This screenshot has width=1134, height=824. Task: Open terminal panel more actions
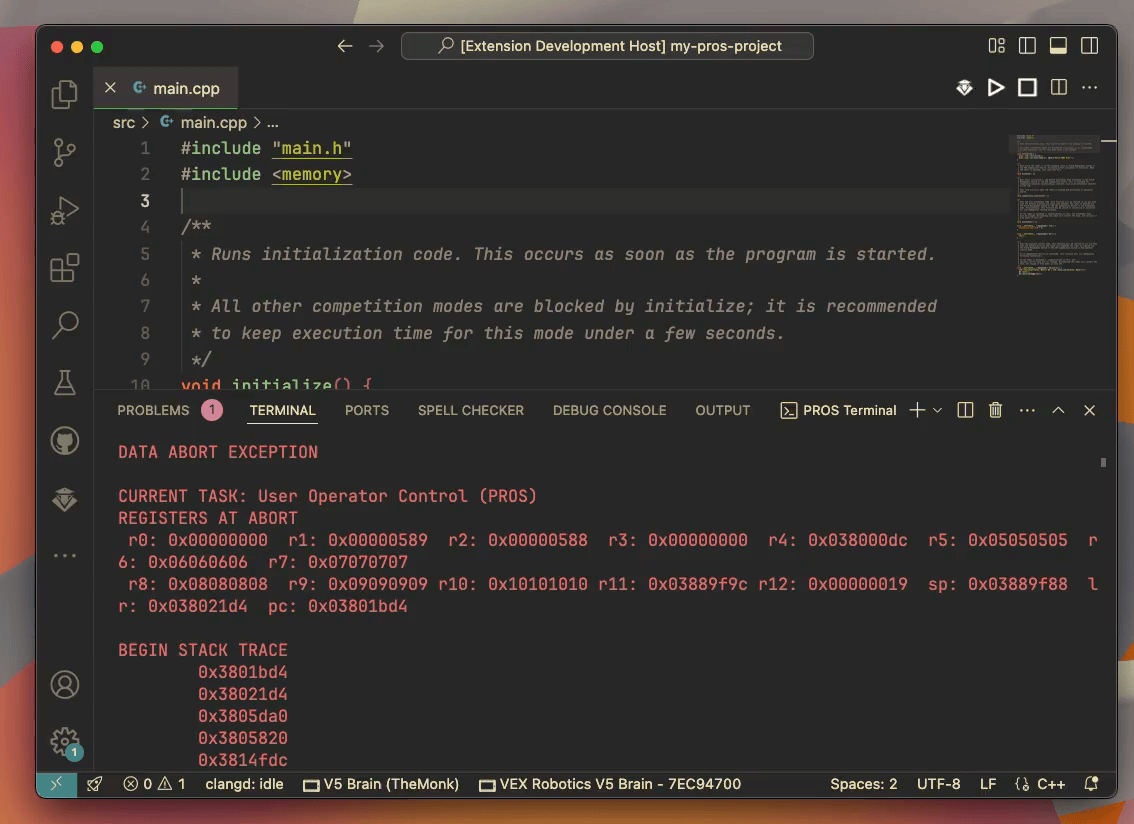1027,410
